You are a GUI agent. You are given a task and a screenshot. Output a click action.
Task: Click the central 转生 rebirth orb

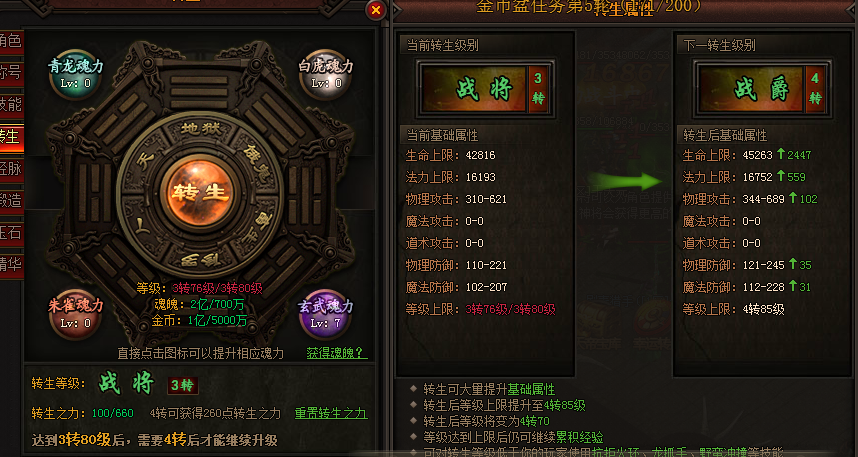coord(200,192)
